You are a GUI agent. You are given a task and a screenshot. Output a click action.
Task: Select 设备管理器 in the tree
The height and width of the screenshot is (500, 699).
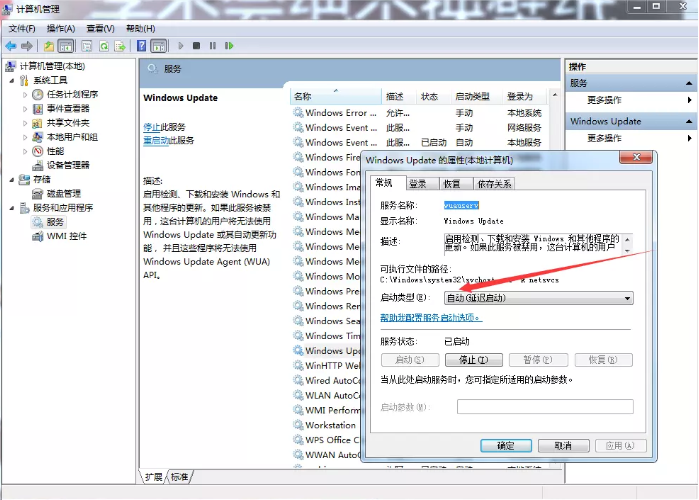(68, 165)
